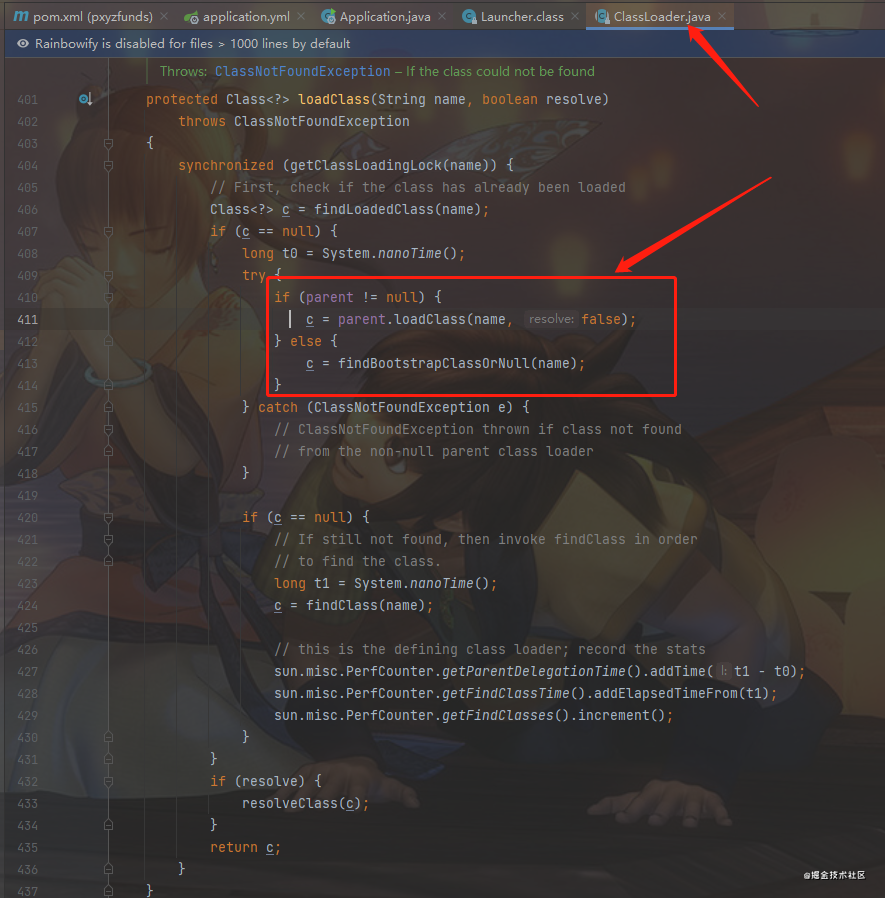Open the Launcher.class tab
The width and height of the screenshot is (885, 898).
[522, 17]
